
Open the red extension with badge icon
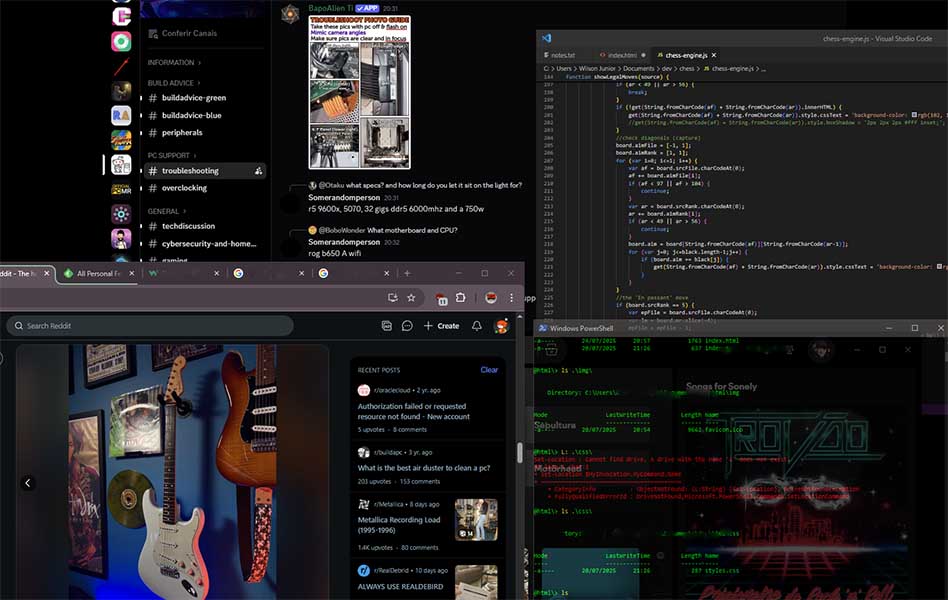[x=441, y=298]
